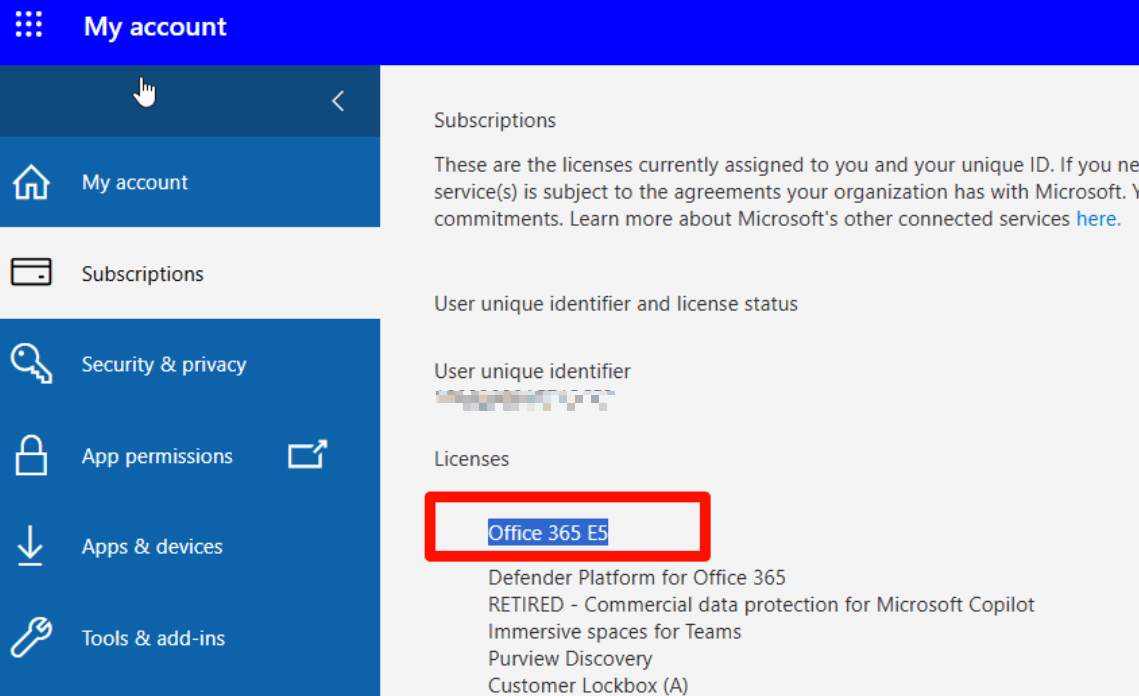Viewport: 1139px width, 696px height.
Task: Click 'Immersive spaces for Teams' entry
Action: click(x=615, y=631)
